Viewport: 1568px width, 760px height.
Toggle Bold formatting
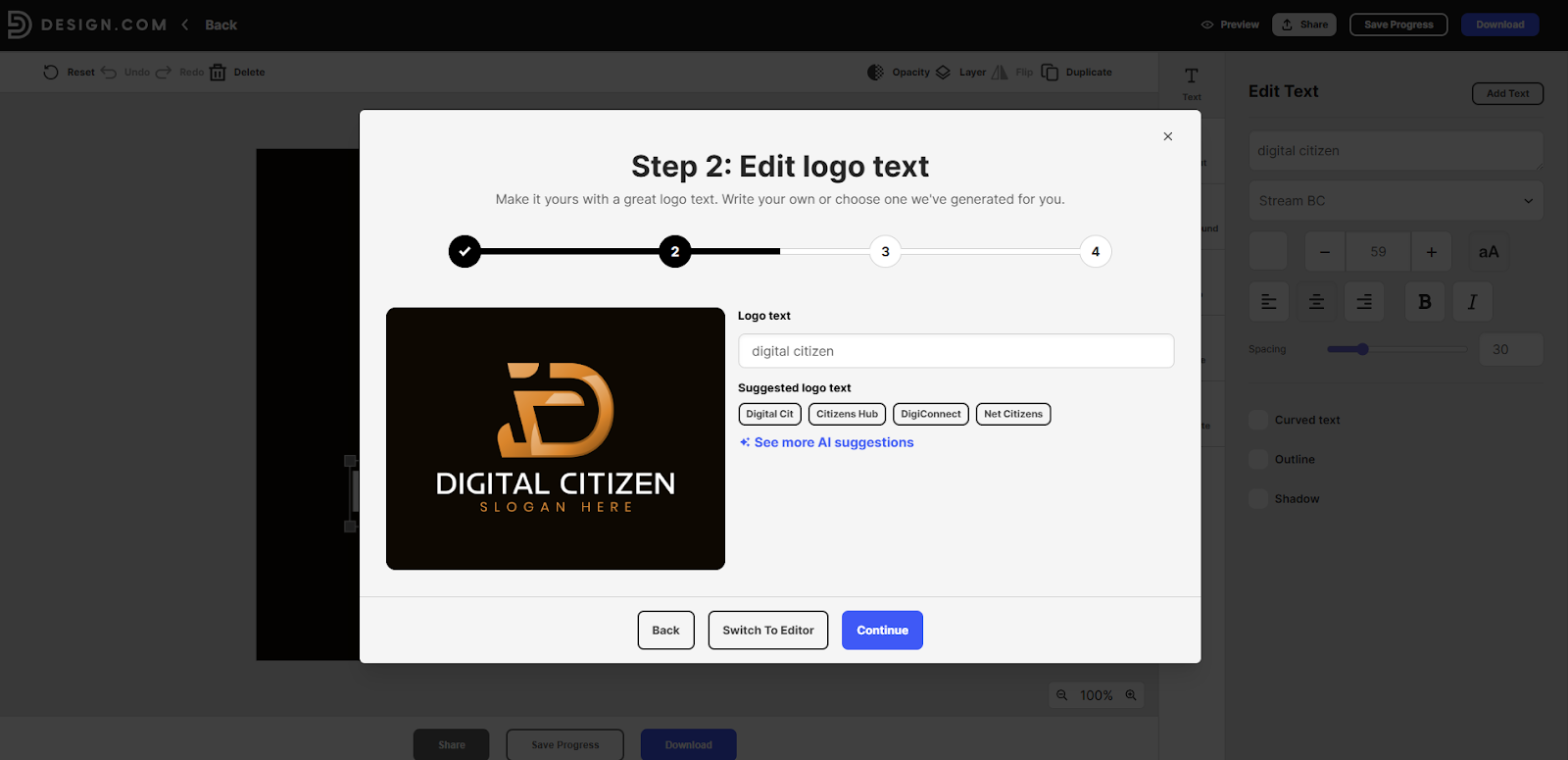click(x=1425, y=302)
